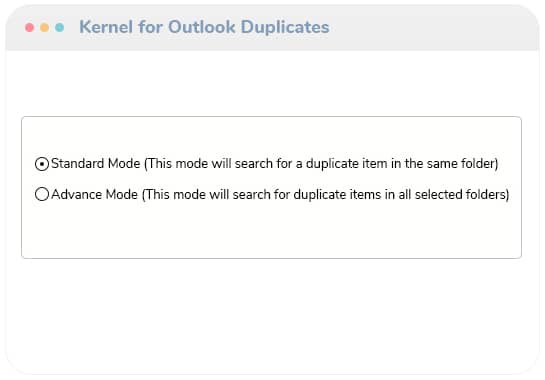Select the Advance Mode radio button
The image size is (545, 380).
(x=42, y=194)
